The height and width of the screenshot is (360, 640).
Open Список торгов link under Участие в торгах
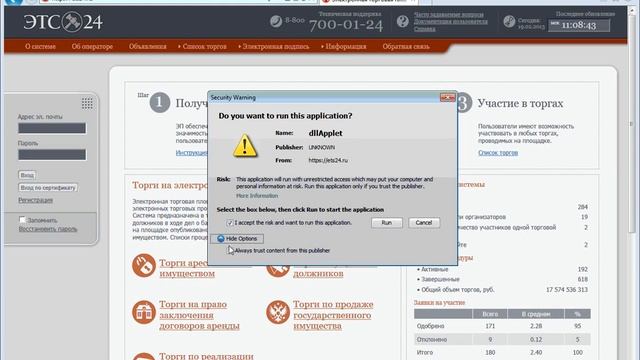point(498,153)
